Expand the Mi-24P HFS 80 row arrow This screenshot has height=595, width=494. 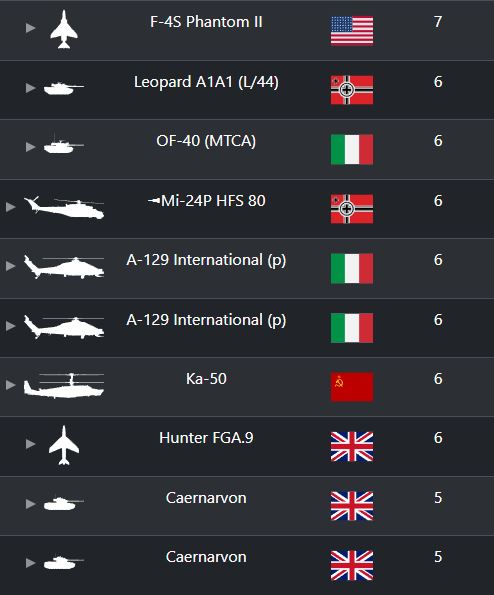coord(11,206)
